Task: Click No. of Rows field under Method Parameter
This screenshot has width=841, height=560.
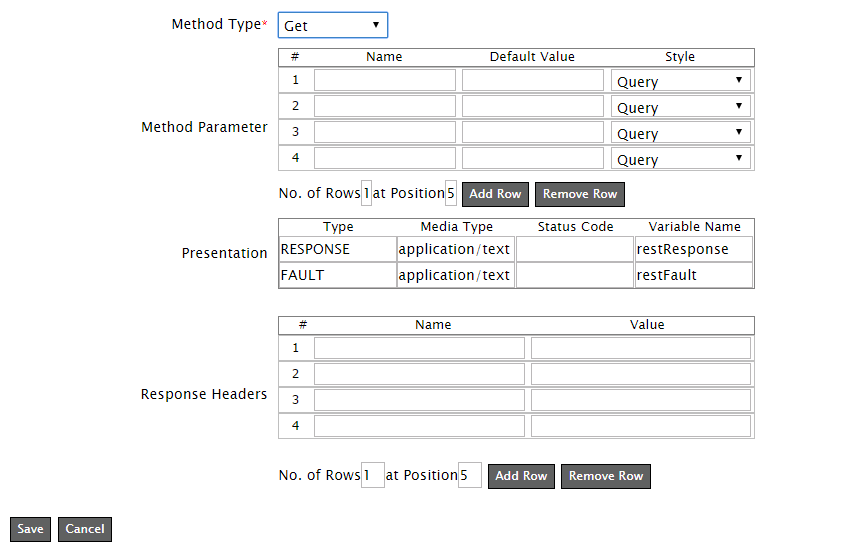Action: [x=366, y=193]
